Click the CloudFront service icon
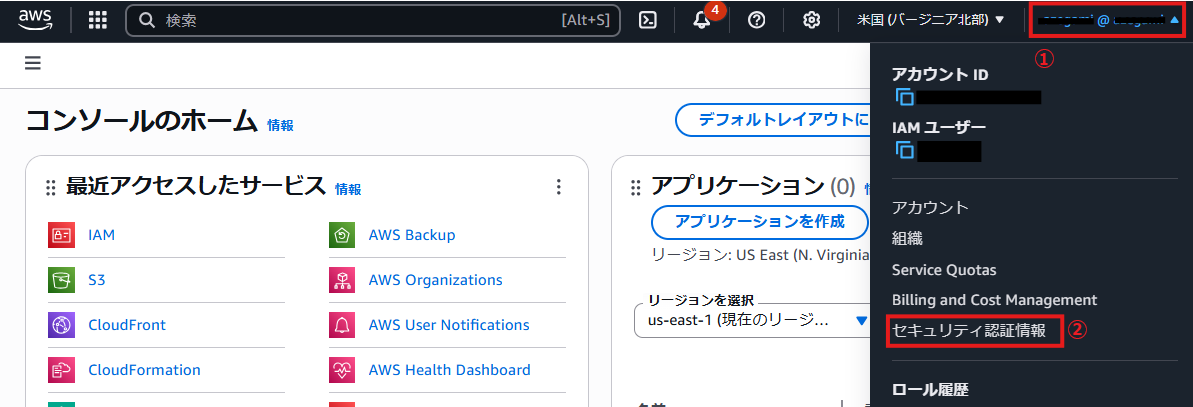Screen dimensions: 1193x407 click(60, 325)
